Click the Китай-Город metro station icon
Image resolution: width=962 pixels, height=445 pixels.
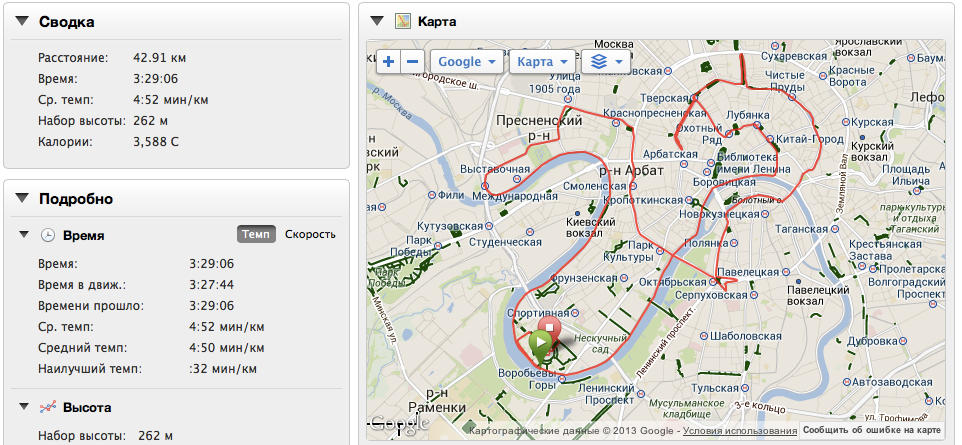tap(770, 139)
